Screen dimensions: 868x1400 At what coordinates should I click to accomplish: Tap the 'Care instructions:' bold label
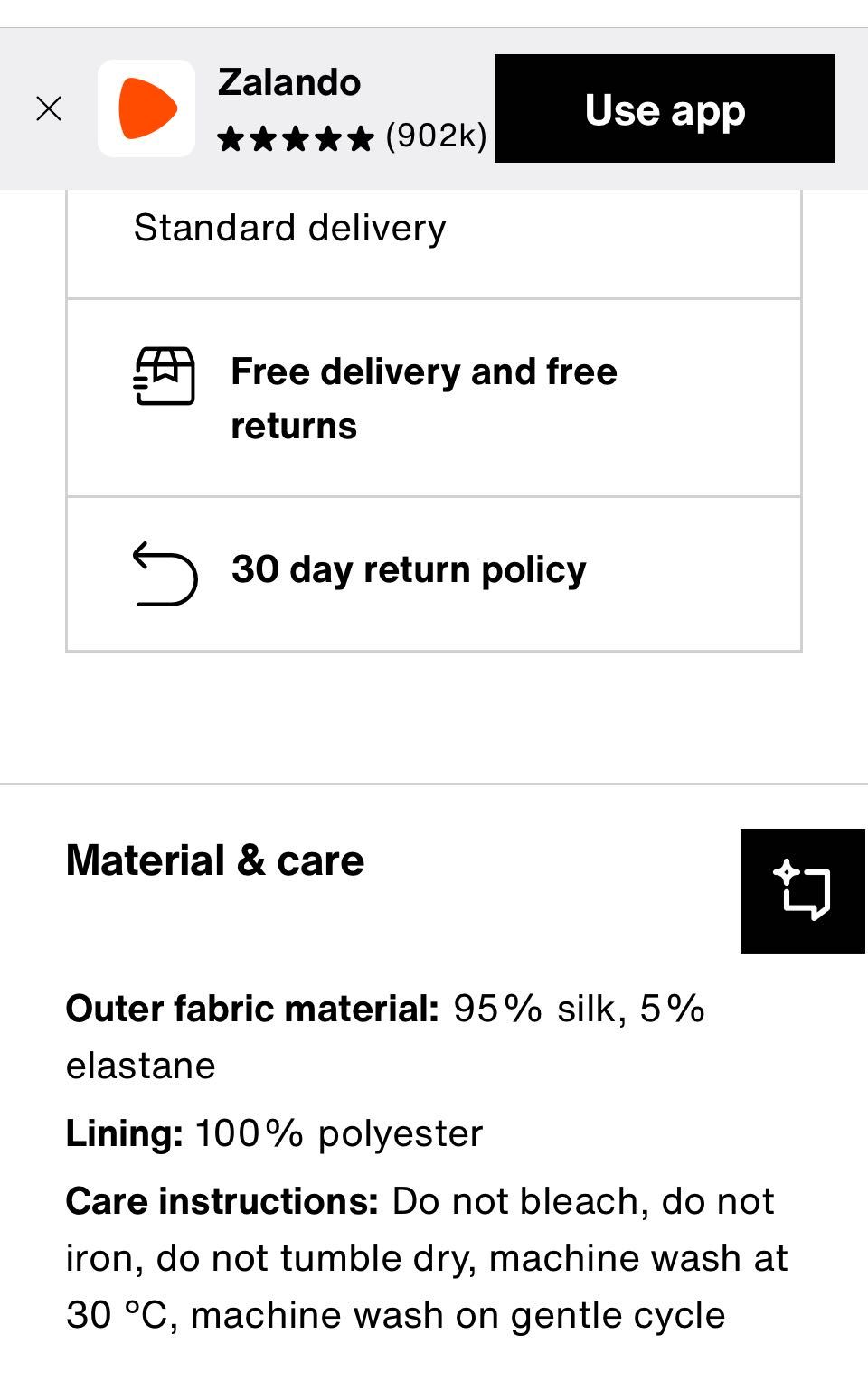(x=222, y=1202)
